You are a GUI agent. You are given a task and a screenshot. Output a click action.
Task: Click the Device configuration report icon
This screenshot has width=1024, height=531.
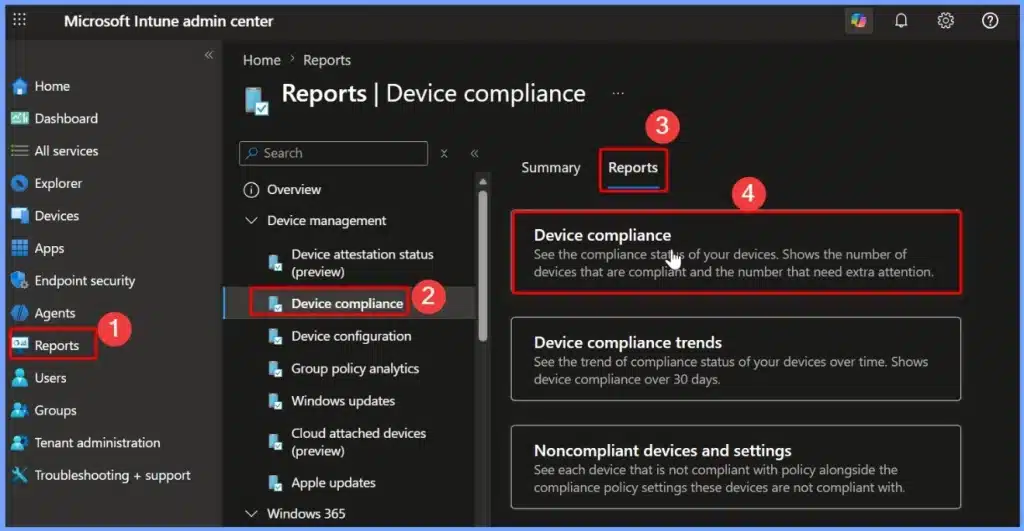[275, 336]
